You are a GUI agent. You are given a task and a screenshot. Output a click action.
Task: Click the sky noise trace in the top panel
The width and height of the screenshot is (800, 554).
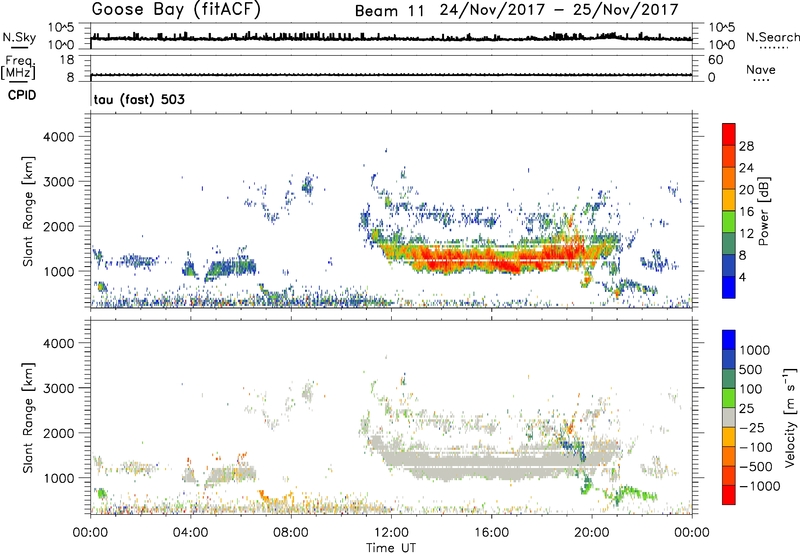[391, 38]
